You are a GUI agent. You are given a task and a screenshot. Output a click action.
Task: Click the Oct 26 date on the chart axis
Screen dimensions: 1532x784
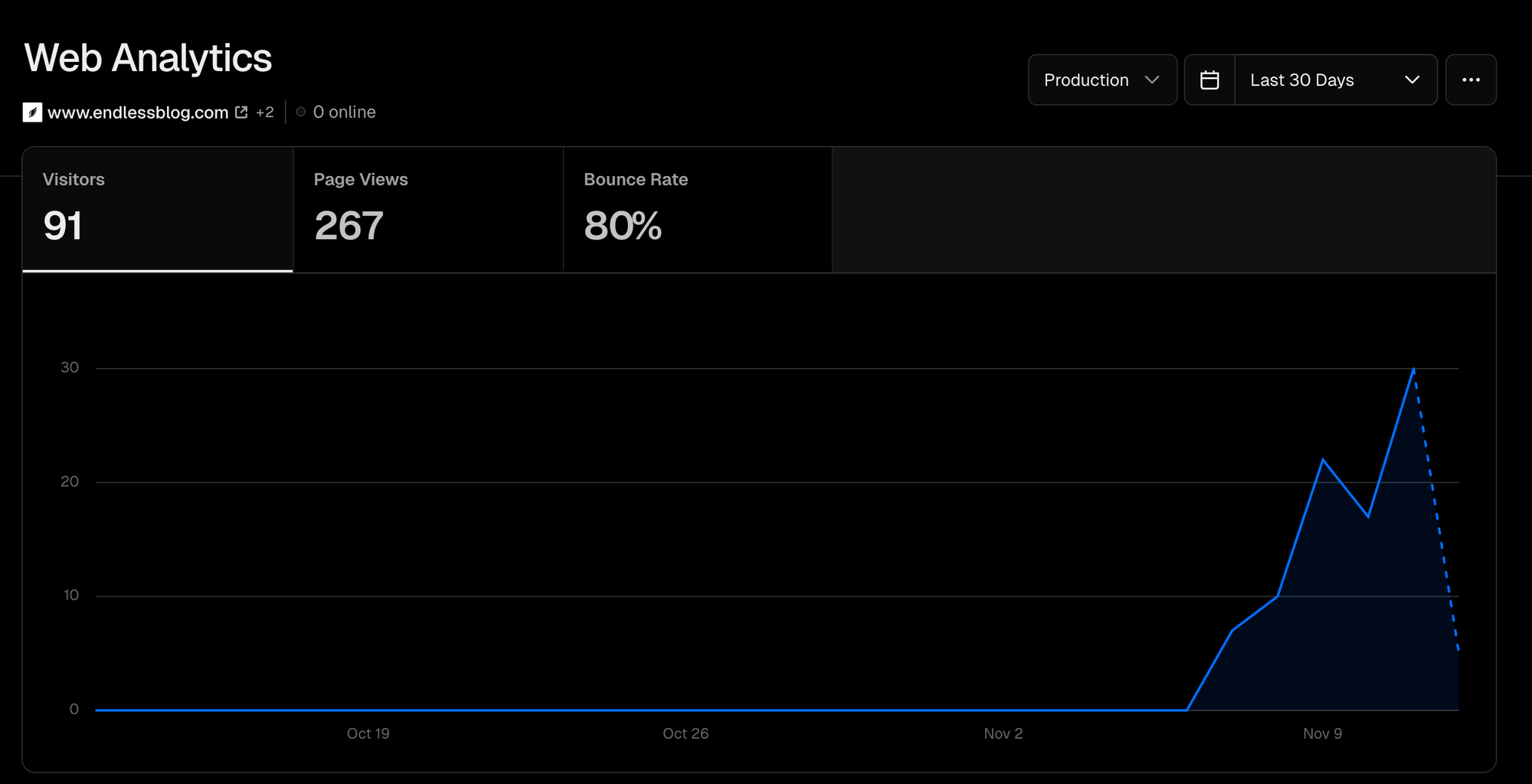(686, 733)
